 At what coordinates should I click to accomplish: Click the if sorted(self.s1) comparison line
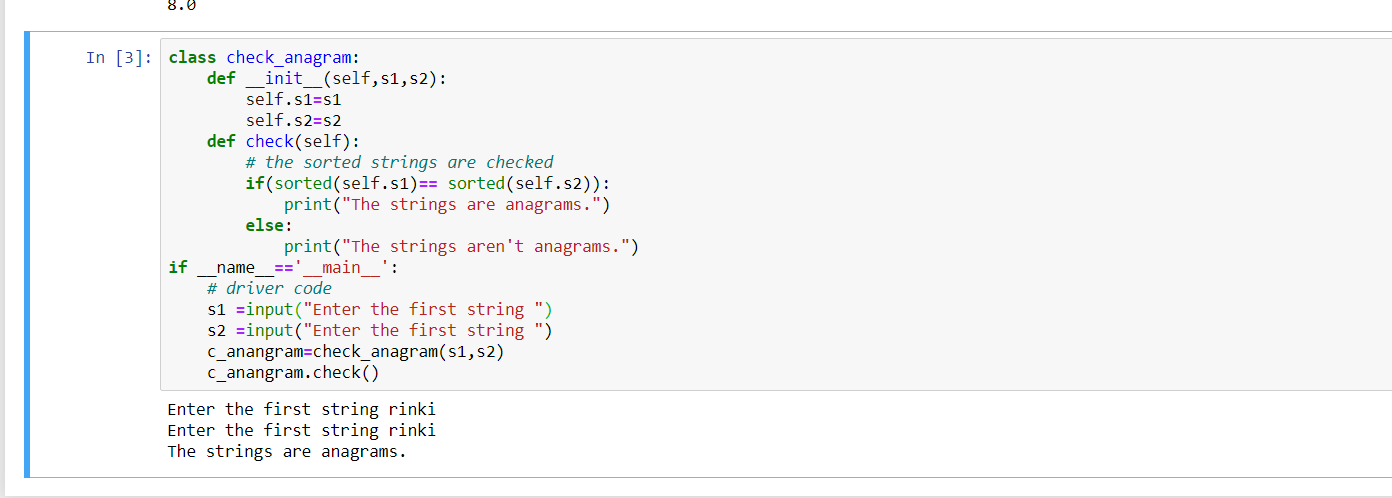428,183
